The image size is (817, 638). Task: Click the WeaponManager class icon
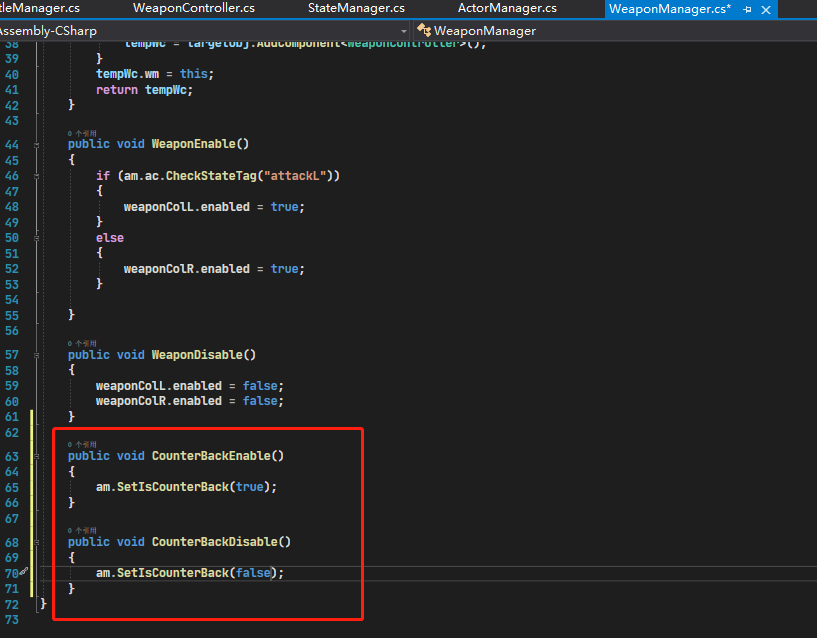[x=424, y=30]
